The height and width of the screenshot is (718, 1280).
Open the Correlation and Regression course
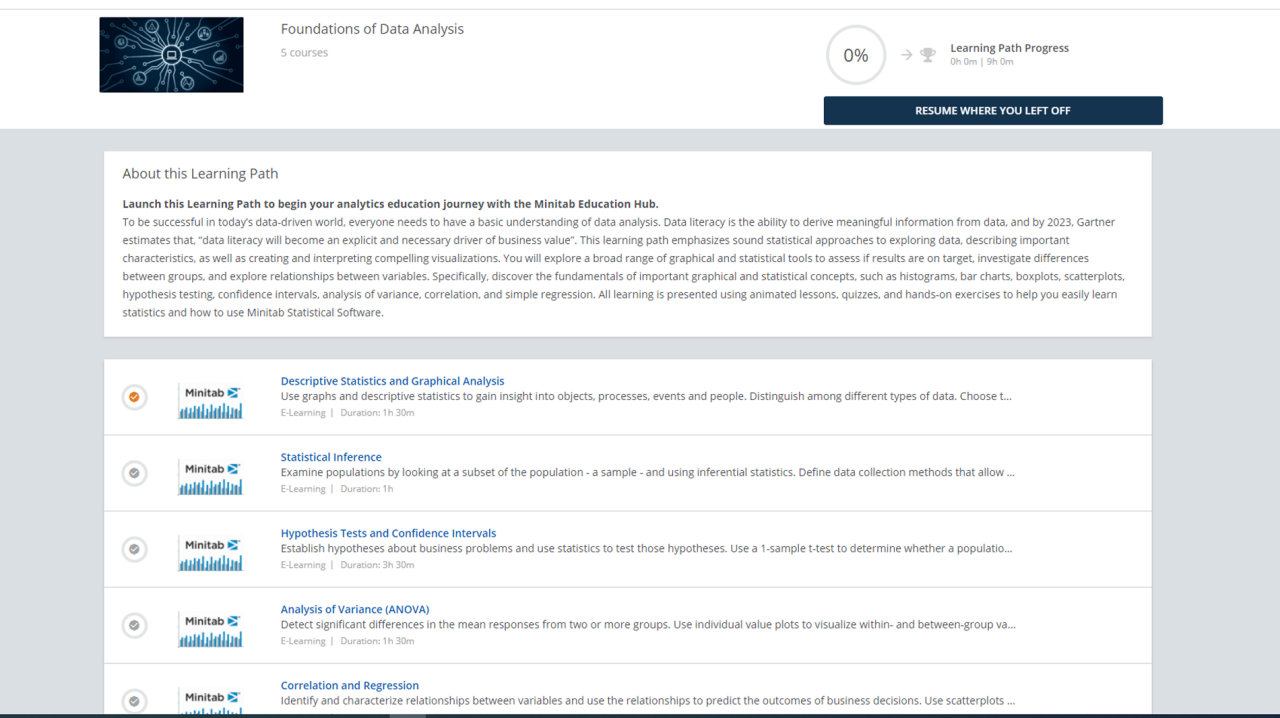349,685
